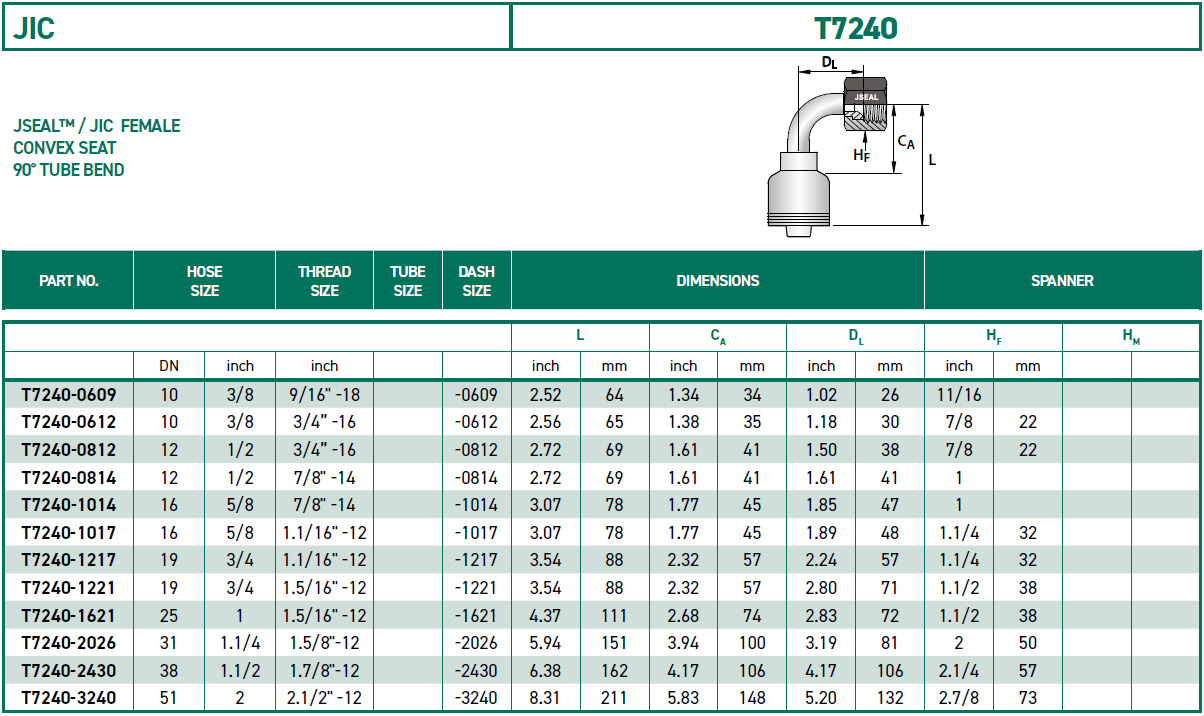Click the PART NO. column header
Image resolution: width=1204 pixels, height=716 pixels.
tap(69, 281)
